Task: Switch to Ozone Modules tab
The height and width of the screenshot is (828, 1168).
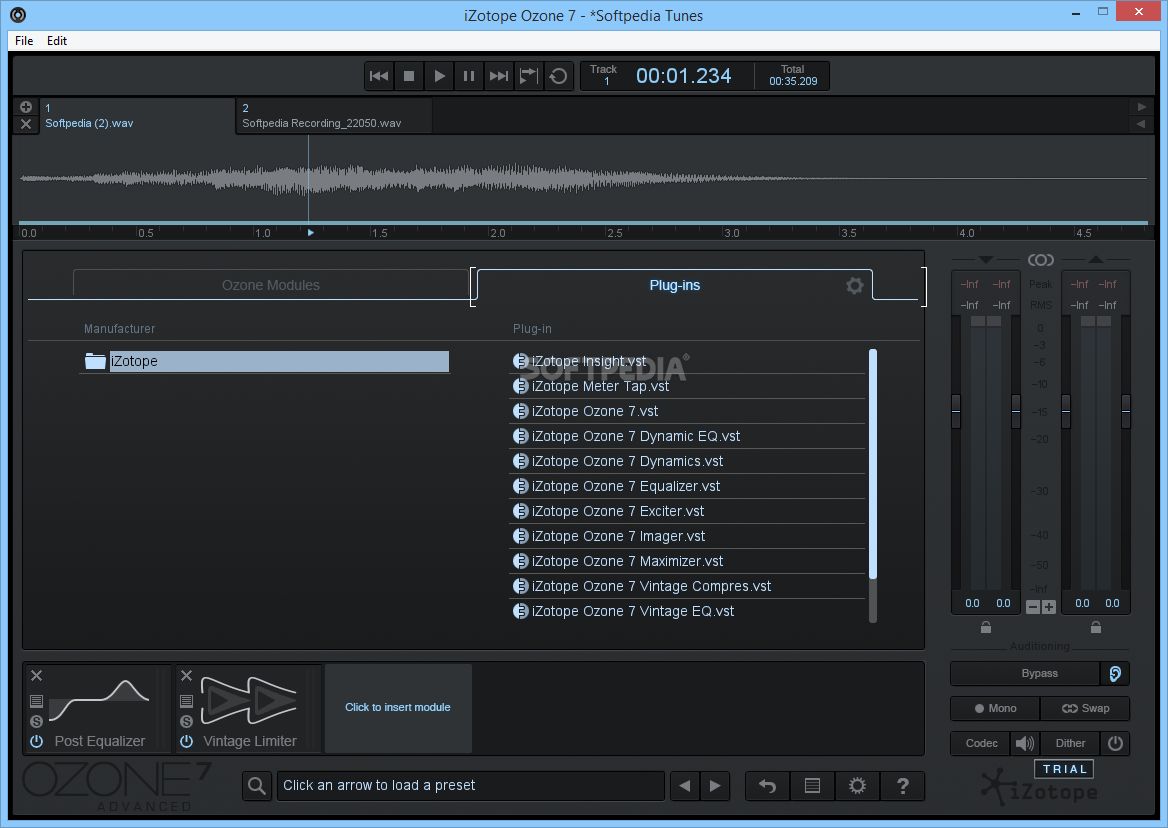Action: (x=270, y=285)
